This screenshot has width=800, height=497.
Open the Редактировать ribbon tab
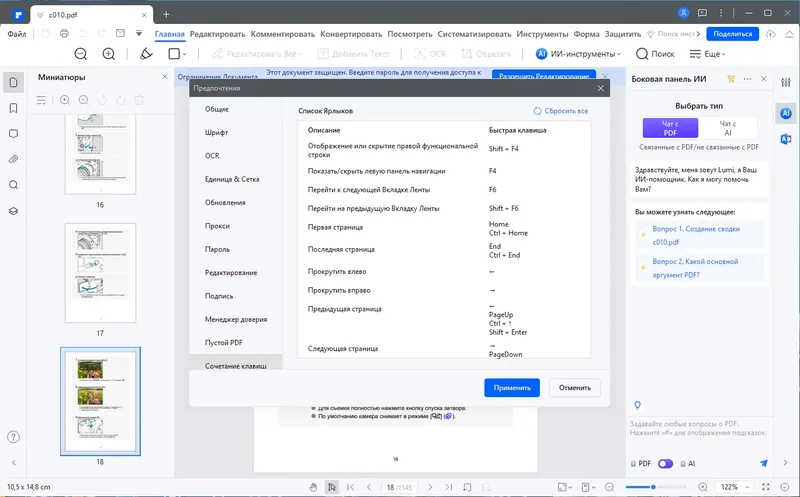217,34
